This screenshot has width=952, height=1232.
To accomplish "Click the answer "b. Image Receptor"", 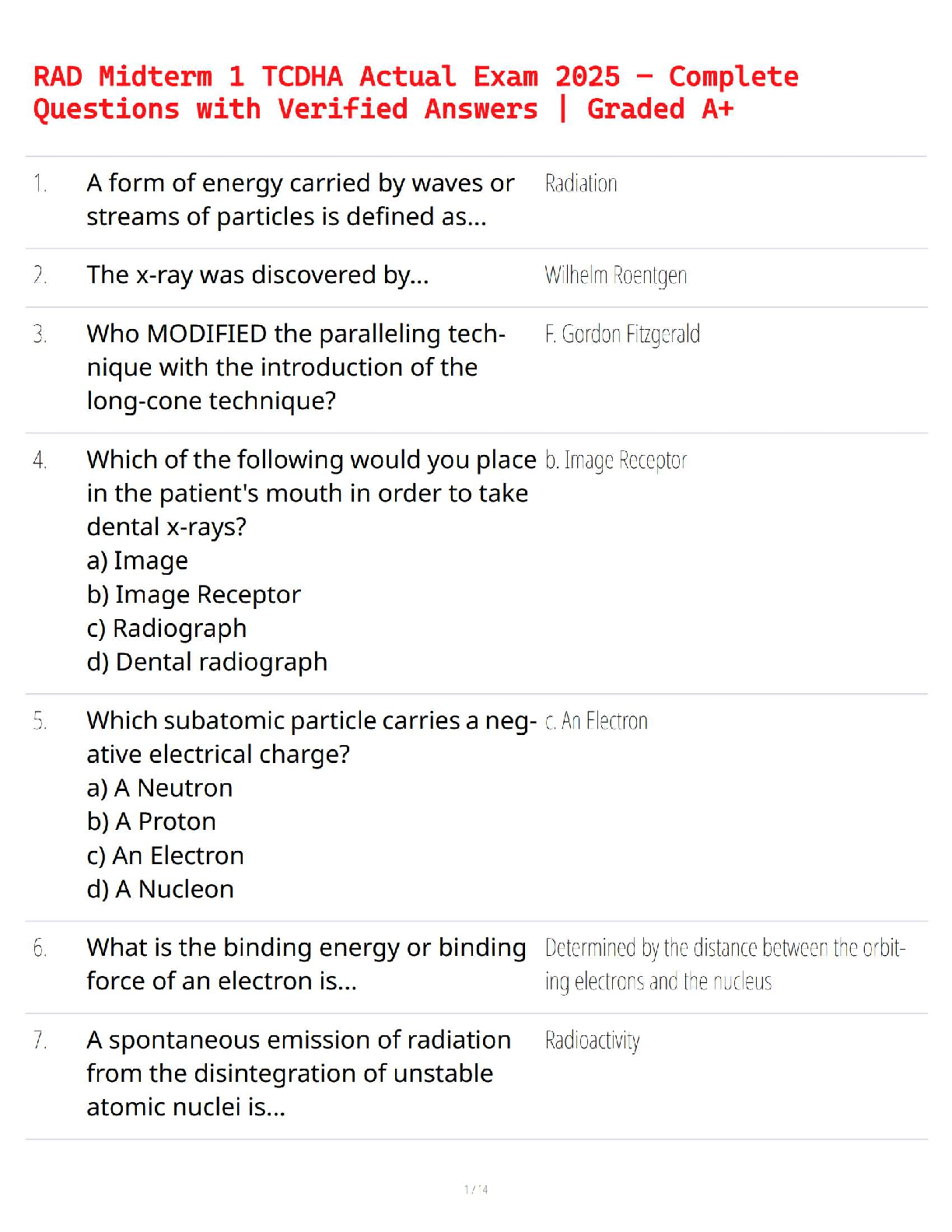I will pyautogui.click(x=615, y=460).
